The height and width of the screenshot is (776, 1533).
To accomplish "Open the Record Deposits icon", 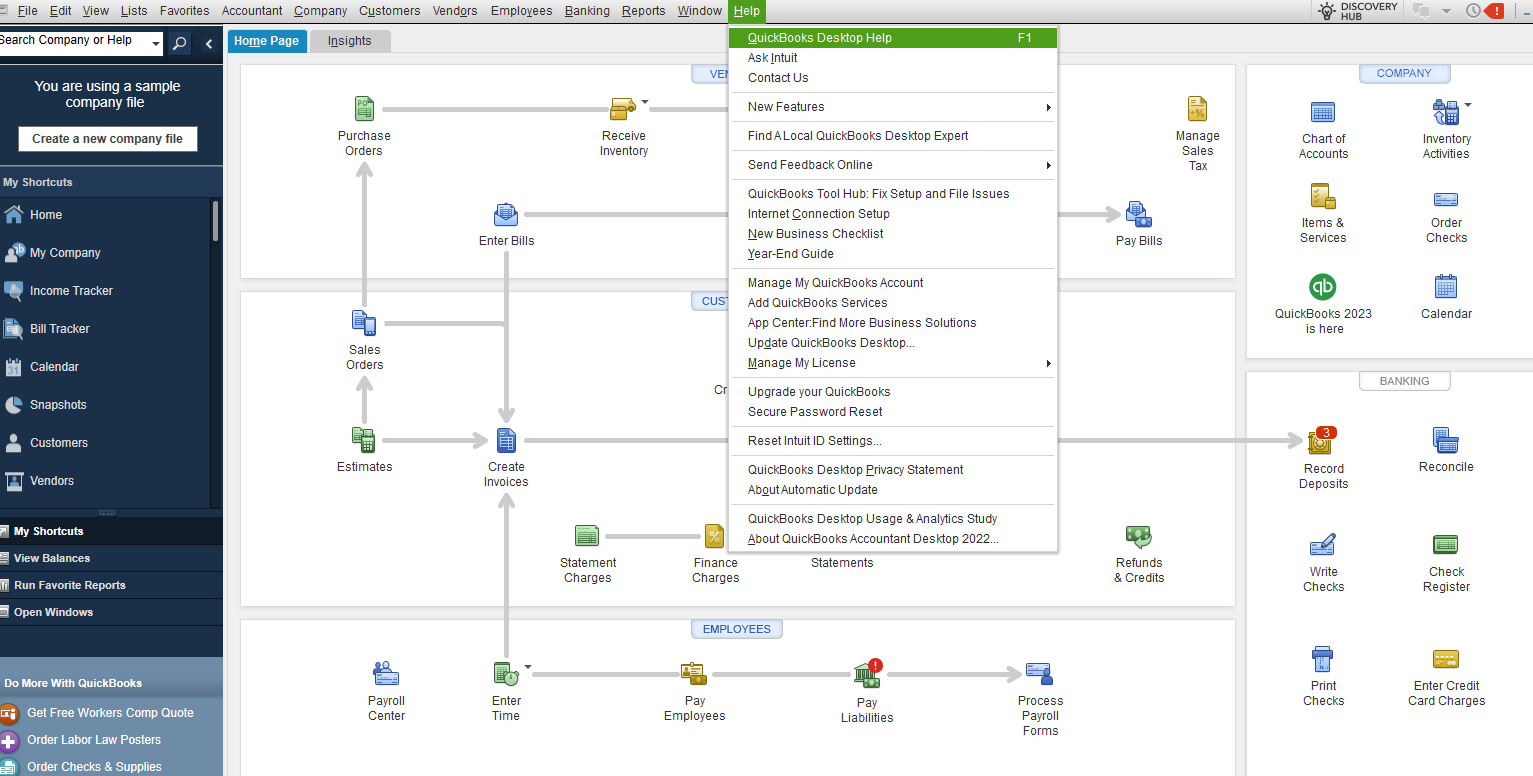I will [1322, 440].
